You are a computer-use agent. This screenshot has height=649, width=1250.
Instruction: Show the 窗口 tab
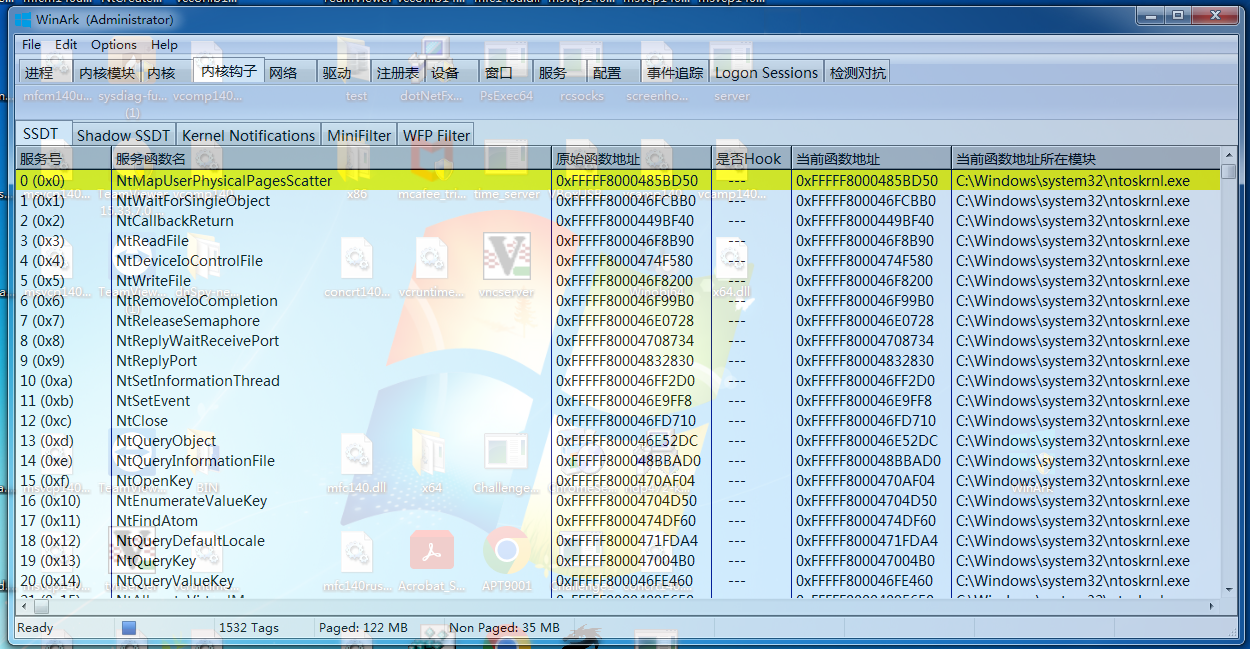click(x=506, y=72)
